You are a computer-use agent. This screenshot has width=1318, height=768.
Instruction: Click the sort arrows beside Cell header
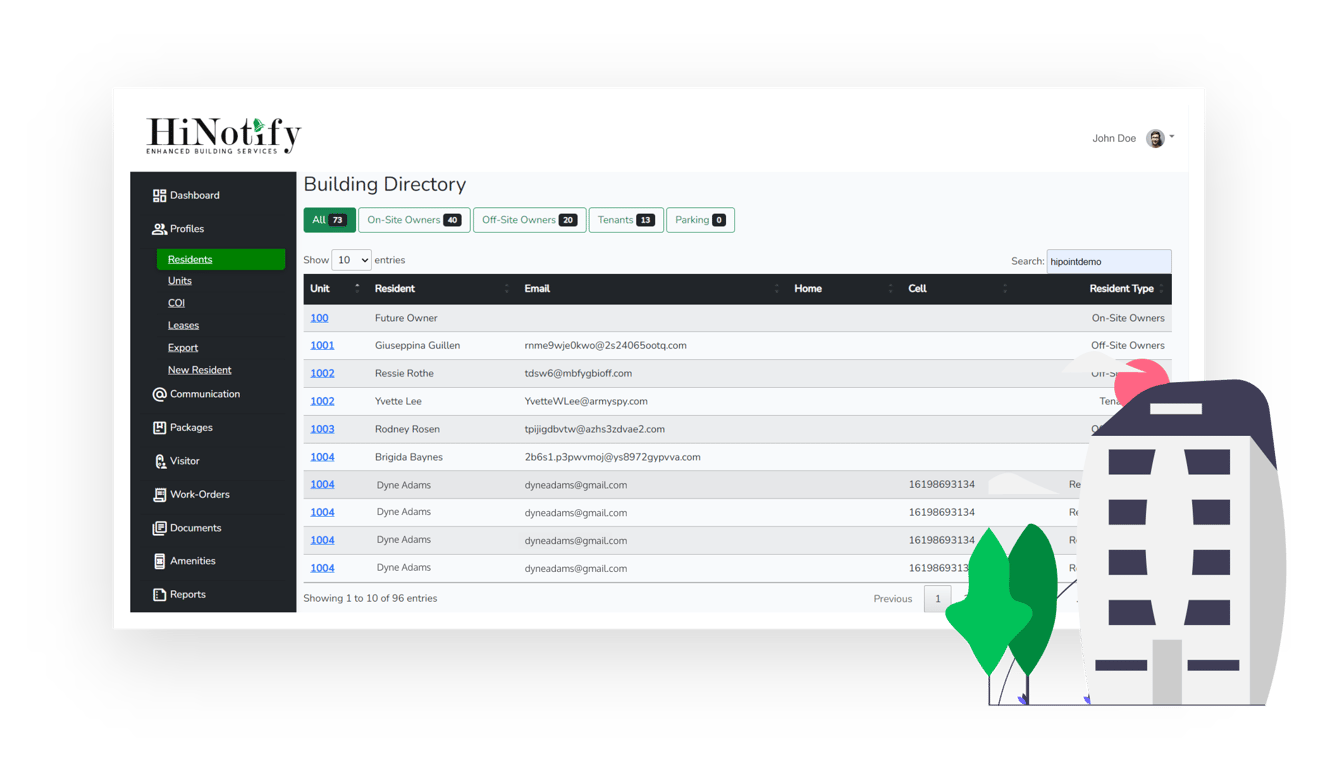tap(1005, 289)
